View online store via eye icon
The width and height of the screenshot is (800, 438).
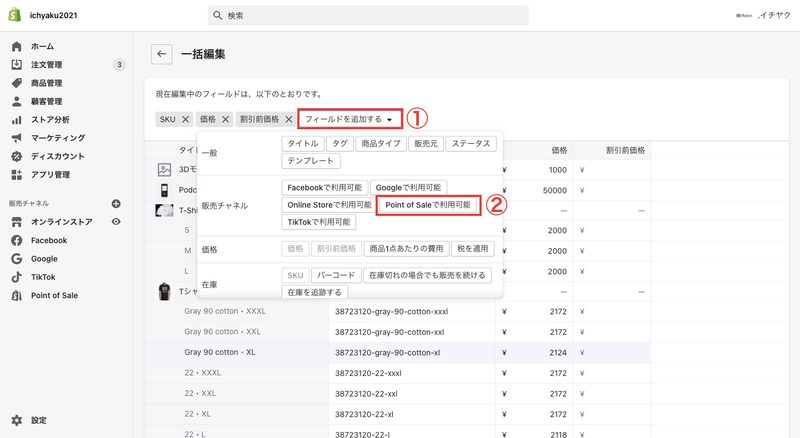[x=116, y=222]
